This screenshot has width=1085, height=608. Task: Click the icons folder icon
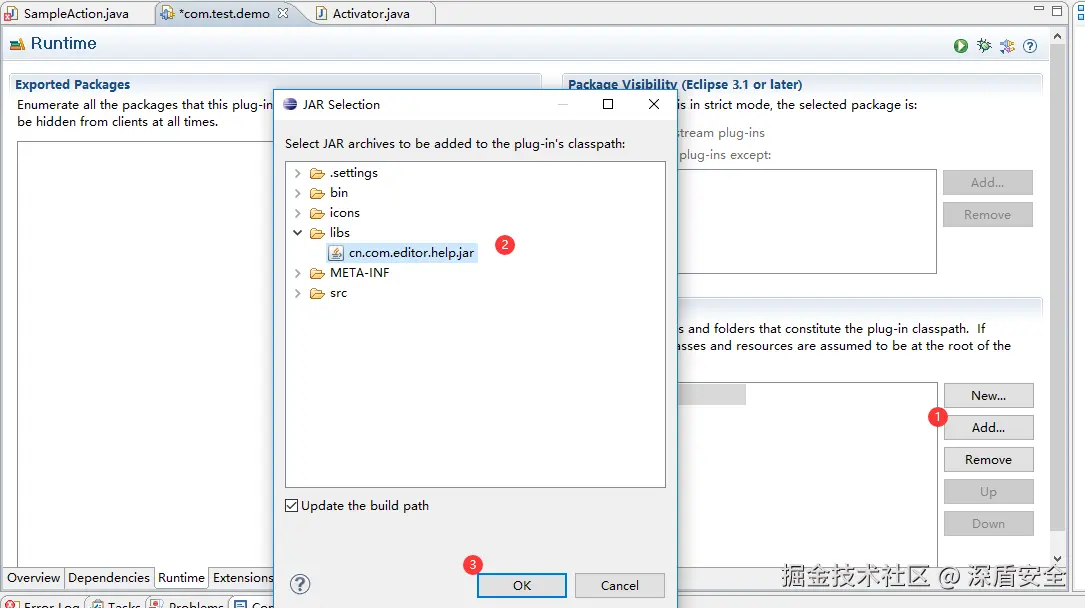tap(317, 213)
